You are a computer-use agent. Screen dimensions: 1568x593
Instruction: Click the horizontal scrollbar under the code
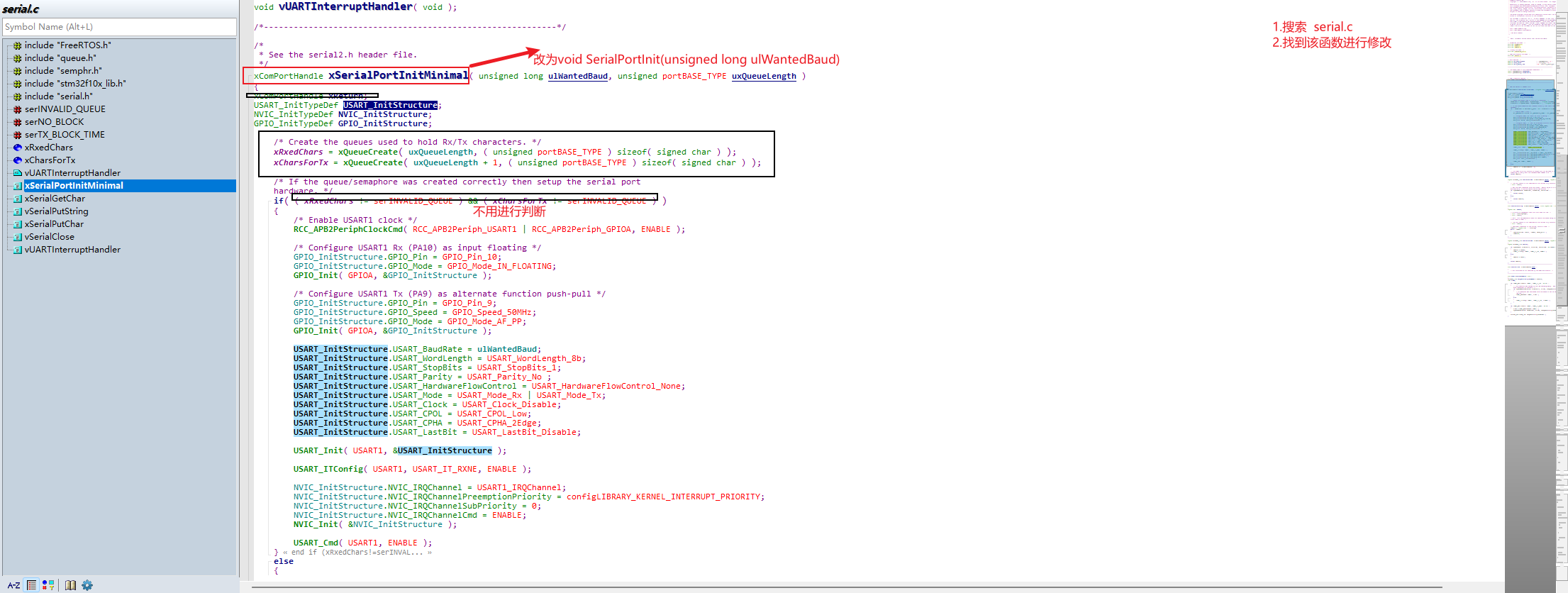coord(847,587)
